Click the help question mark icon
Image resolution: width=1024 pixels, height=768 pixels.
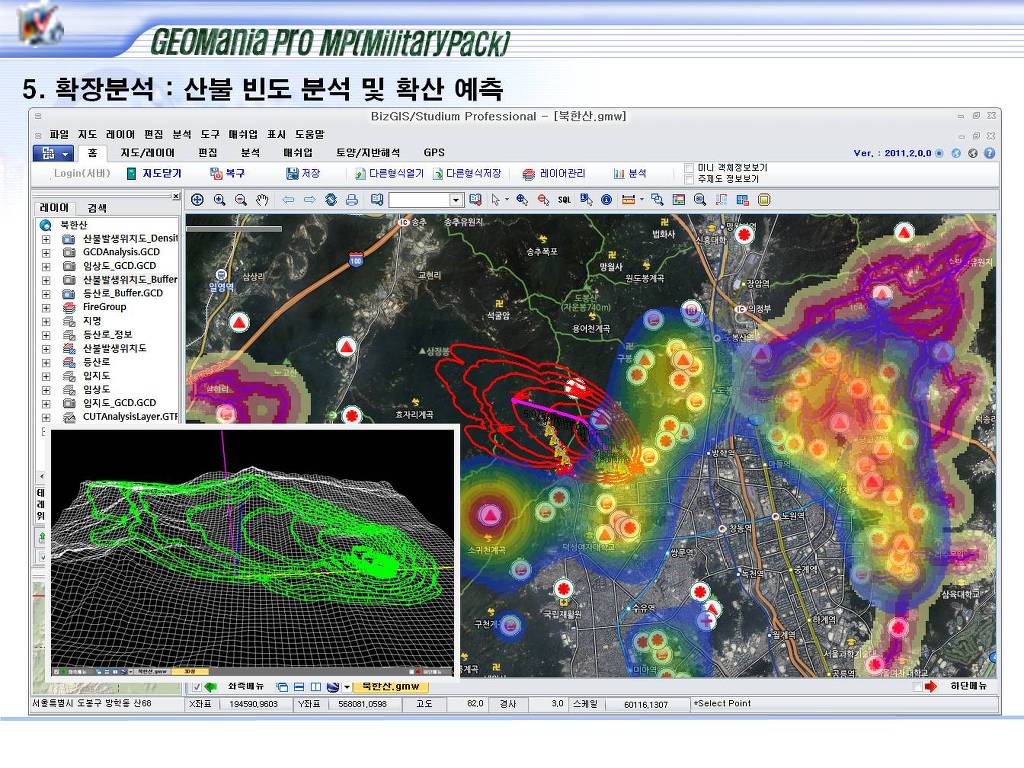989,153
